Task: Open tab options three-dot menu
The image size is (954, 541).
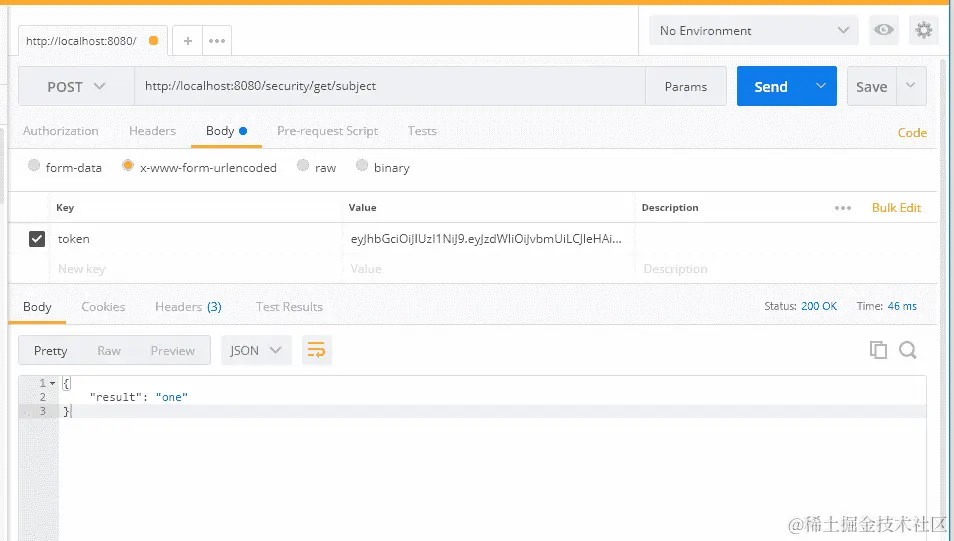Action: click(217, 41)
